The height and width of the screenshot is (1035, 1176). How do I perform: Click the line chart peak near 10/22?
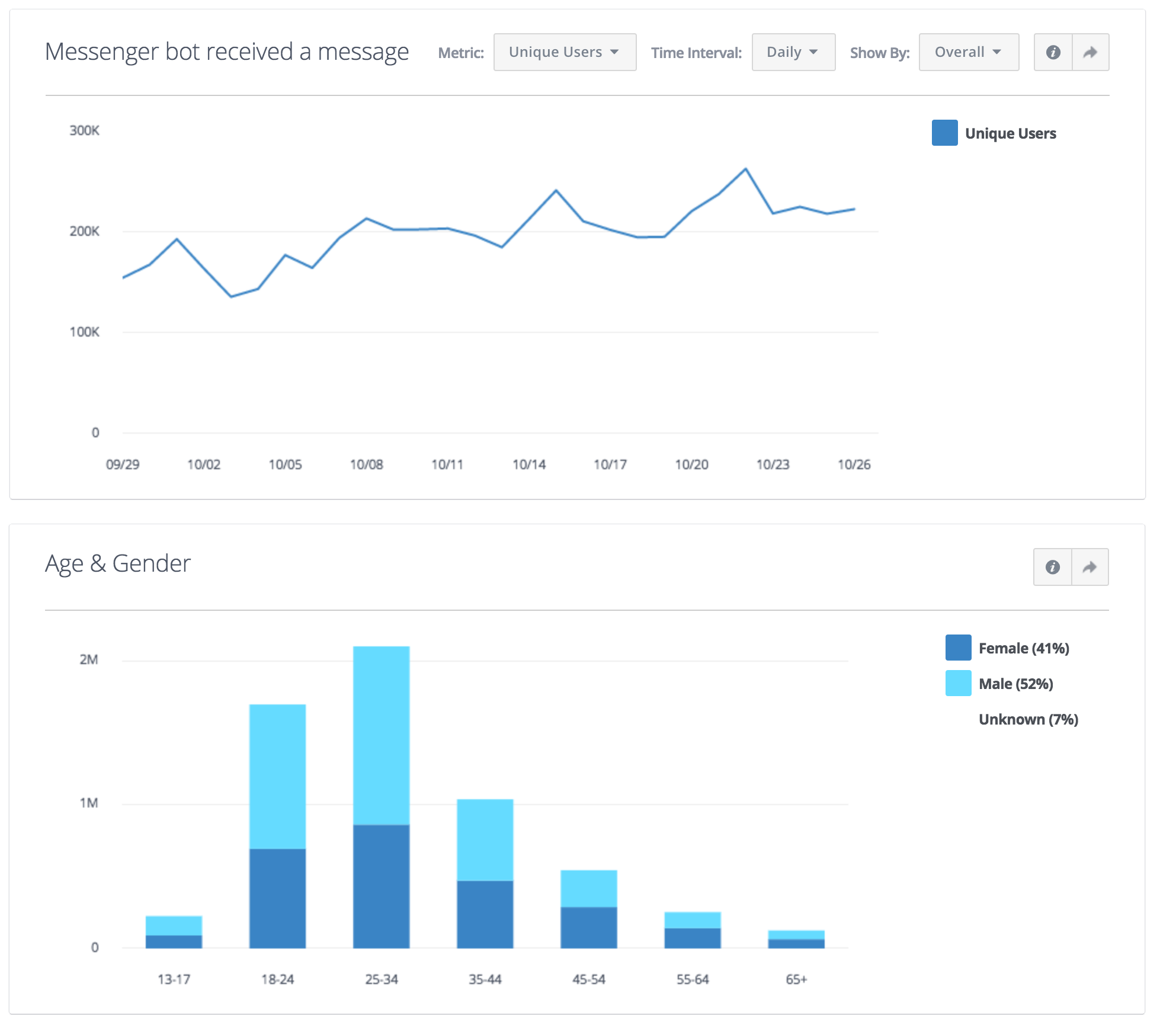tap(746, 169)
